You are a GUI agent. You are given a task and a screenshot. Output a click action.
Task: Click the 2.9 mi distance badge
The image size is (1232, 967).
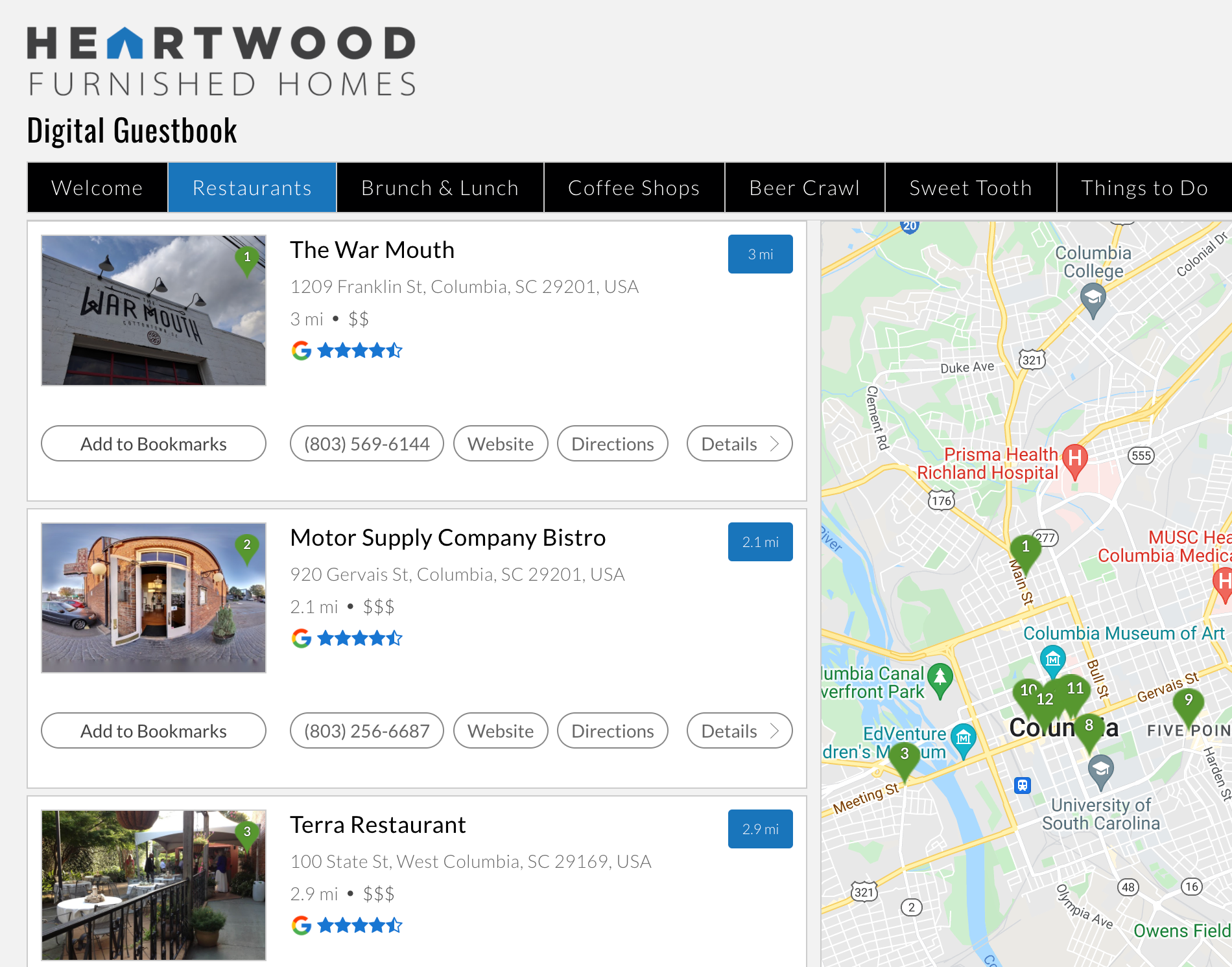(761, 829)
